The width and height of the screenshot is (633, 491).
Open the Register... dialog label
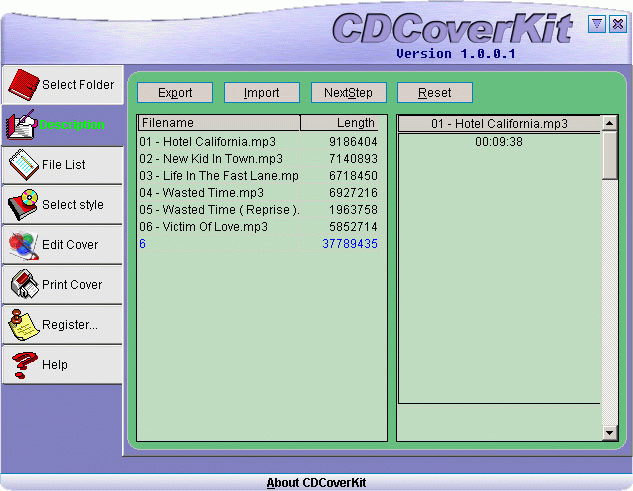tap(70, 325)
